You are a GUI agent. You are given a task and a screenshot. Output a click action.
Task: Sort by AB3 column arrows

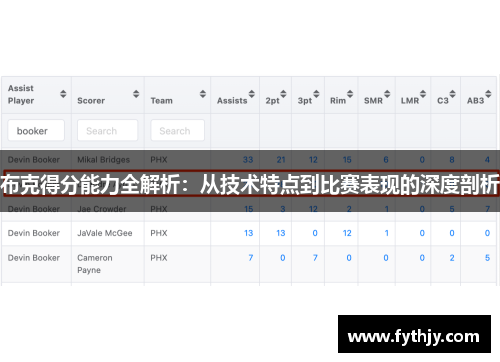[x=488, y=94]
